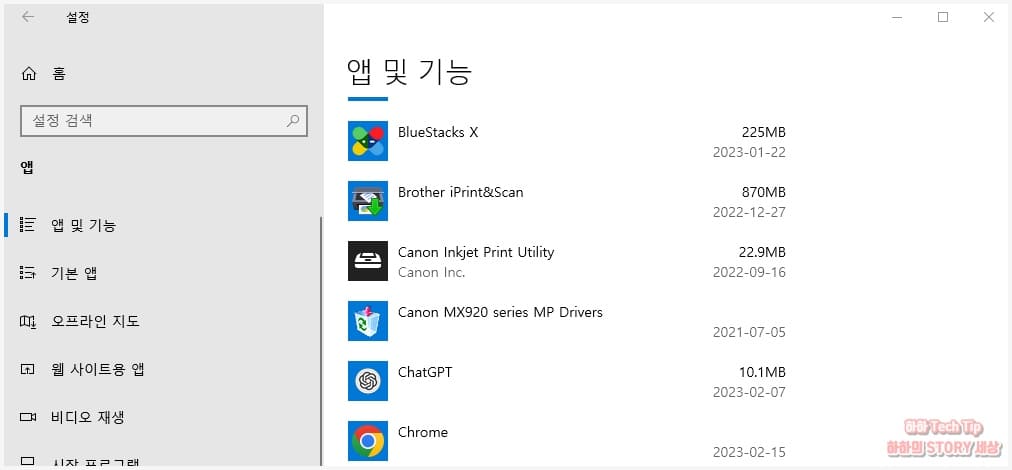Click install date 2023-02-15
Image resolution: width=1012 pixels, height=470 pixels.
(749, 453)
